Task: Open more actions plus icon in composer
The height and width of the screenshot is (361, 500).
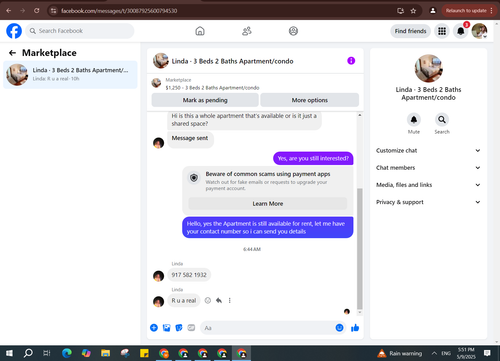Action: click(x=154, y=328)
